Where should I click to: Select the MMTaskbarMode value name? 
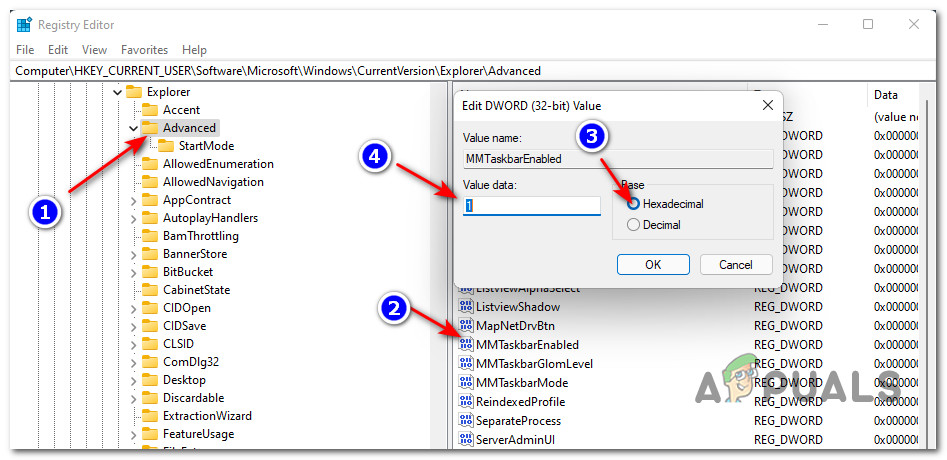[x=522, y=383]
